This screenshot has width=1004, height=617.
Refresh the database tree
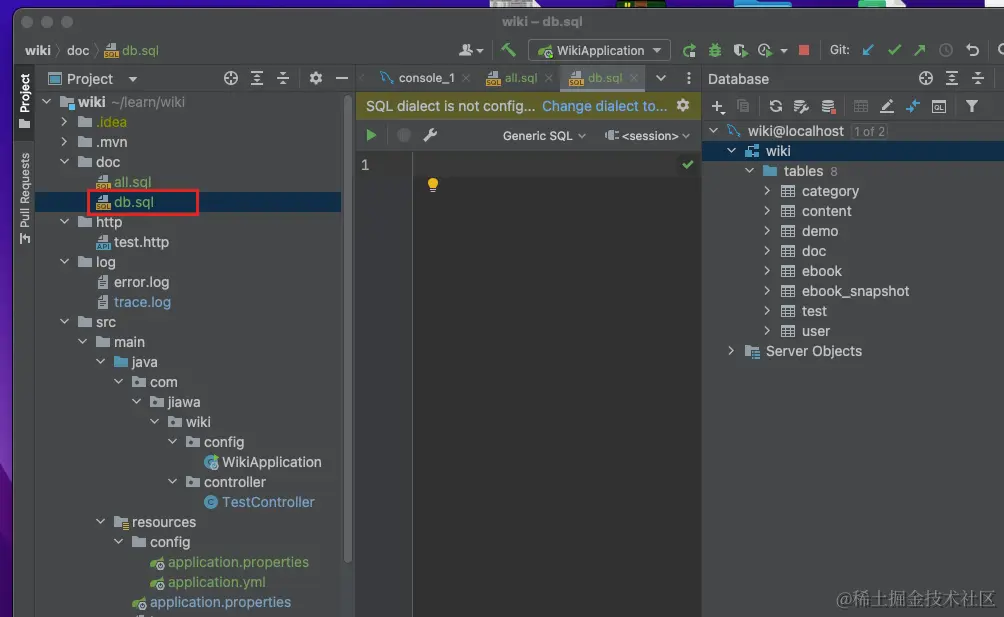point(775,106)
